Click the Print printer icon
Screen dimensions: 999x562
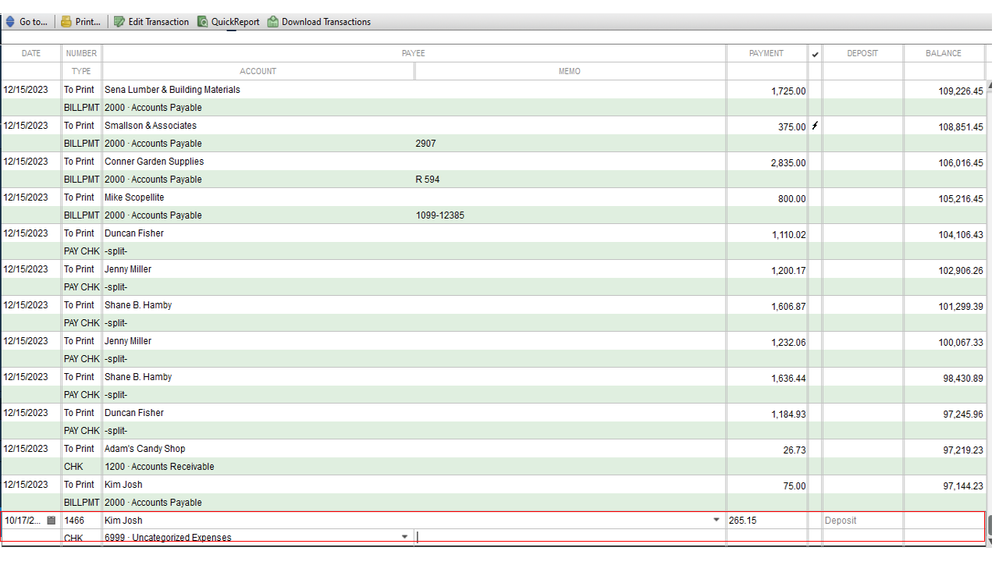(x=66, y=22)
